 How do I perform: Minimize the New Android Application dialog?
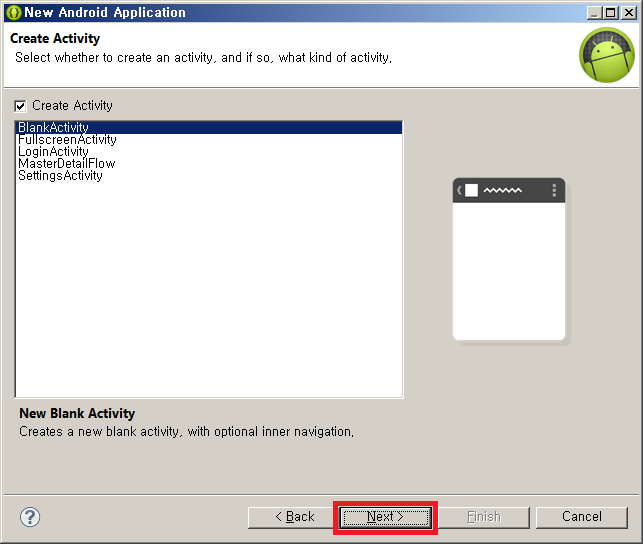pos(594,13)
